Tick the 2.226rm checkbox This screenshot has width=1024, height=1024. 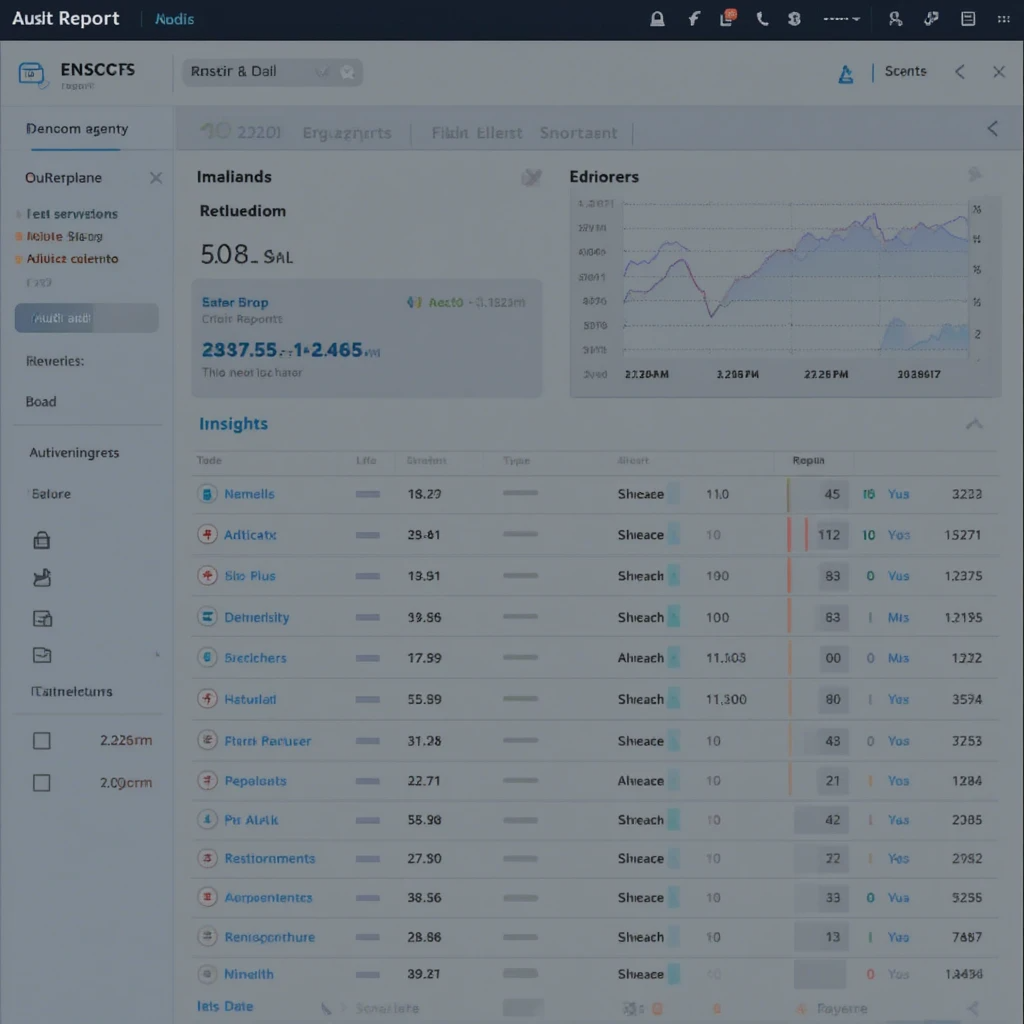pos(42,741)
